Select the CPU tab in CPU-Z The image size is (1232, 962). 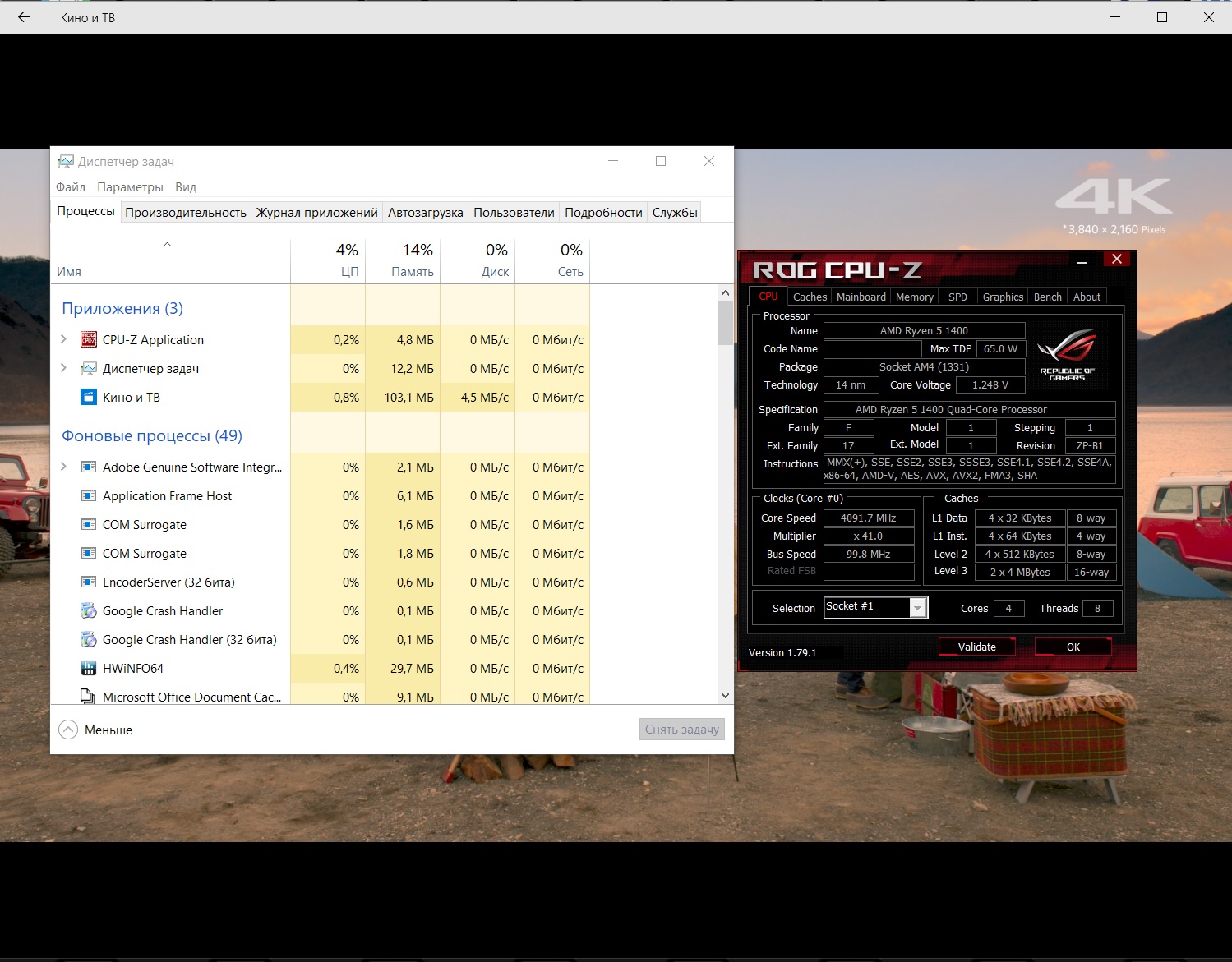click(768, 297)
